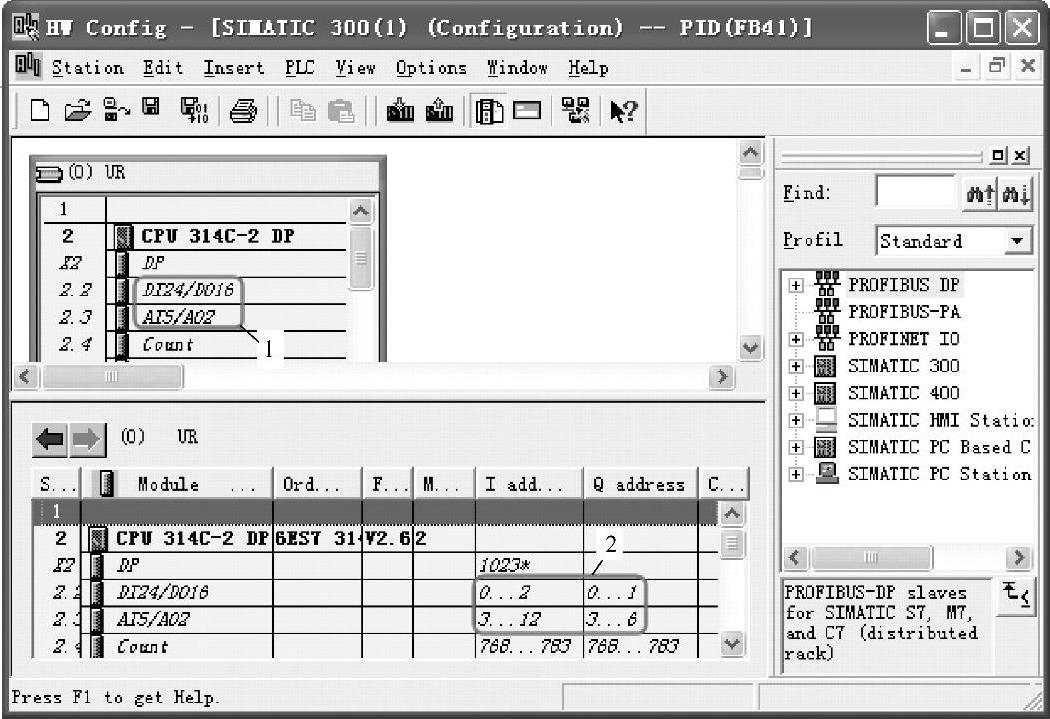The height and width of the screenshot is (719, 1050).
Task: Open the Station menu
Action: [x=88, y=68]
